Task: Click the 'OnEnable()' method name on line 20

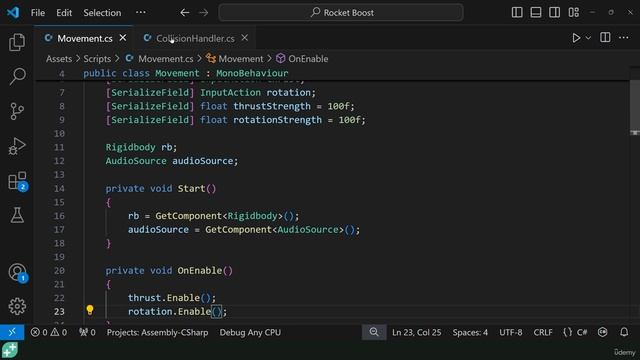Action: 205,271
